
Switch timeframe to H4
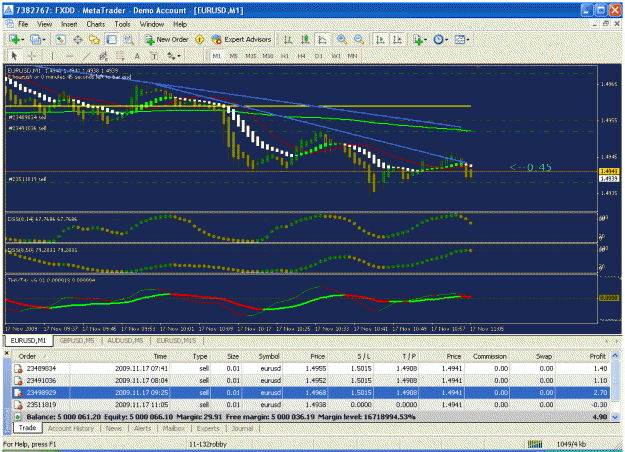[301, 56]
